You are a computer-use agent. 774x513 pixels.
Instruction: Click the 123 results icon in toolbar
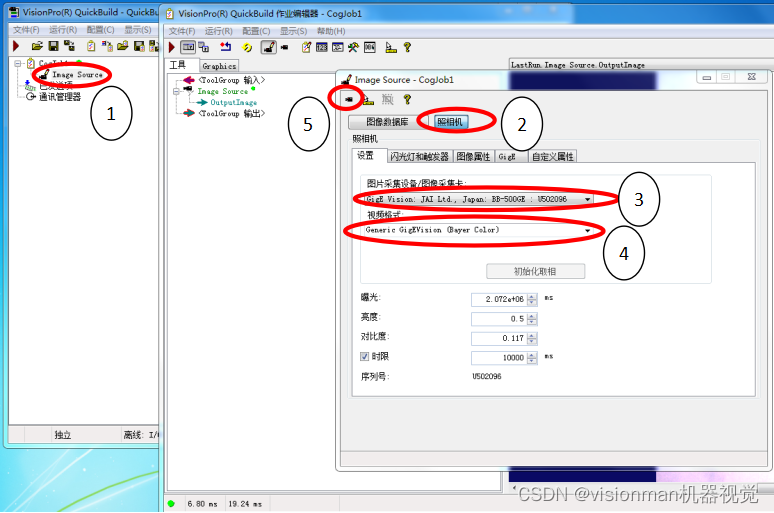pyautogui.click(x=322, y=47)
